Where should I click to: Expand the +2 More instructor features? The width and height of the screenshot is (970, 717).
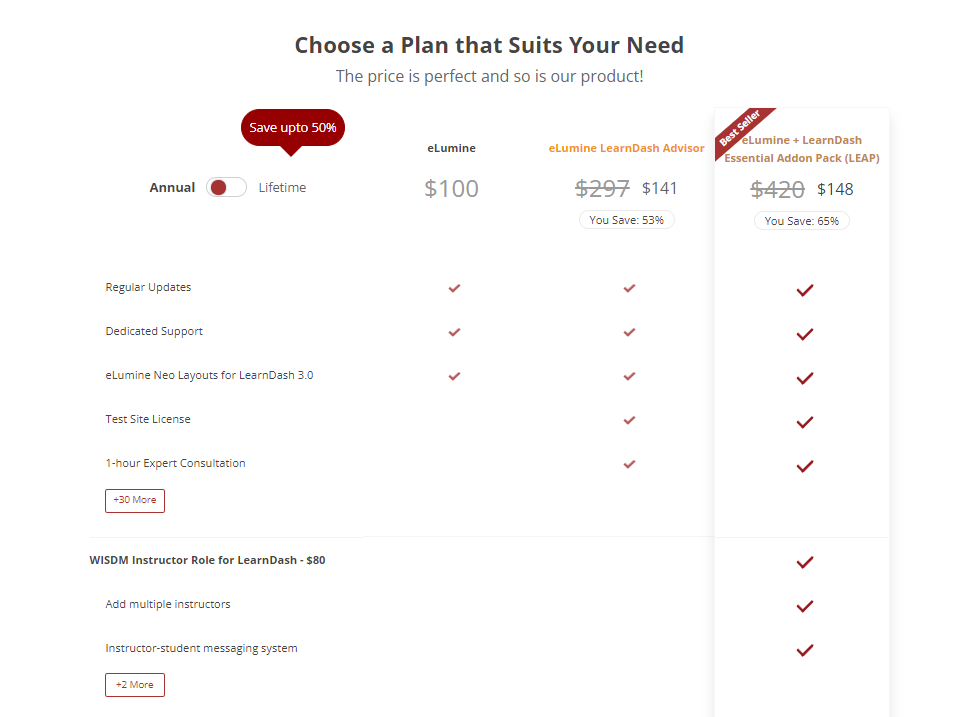(135, 685)
